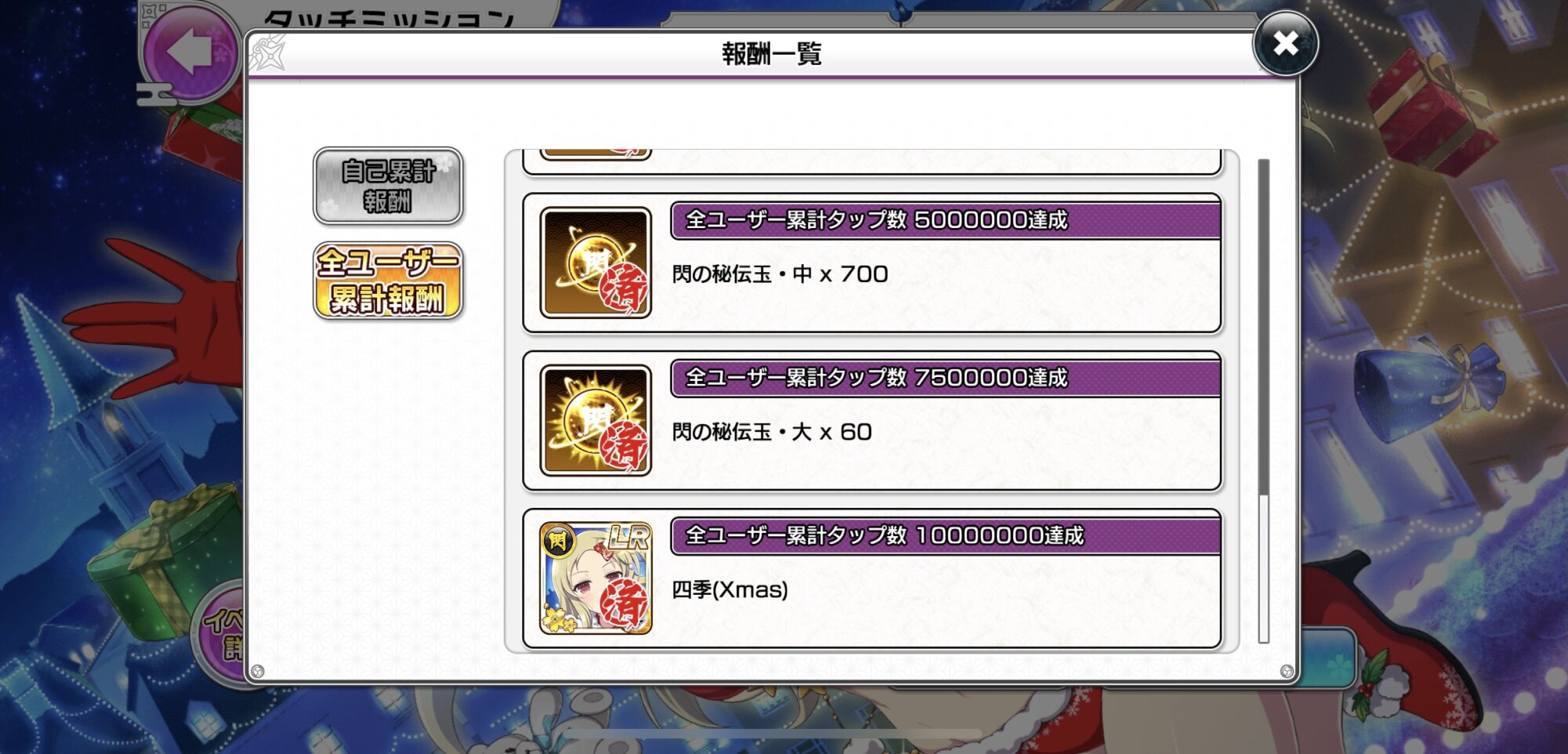Select the 全ユーザー累計報酬 tab
The height and width of the screenshot is (754, 1568).
pos(388,281)
